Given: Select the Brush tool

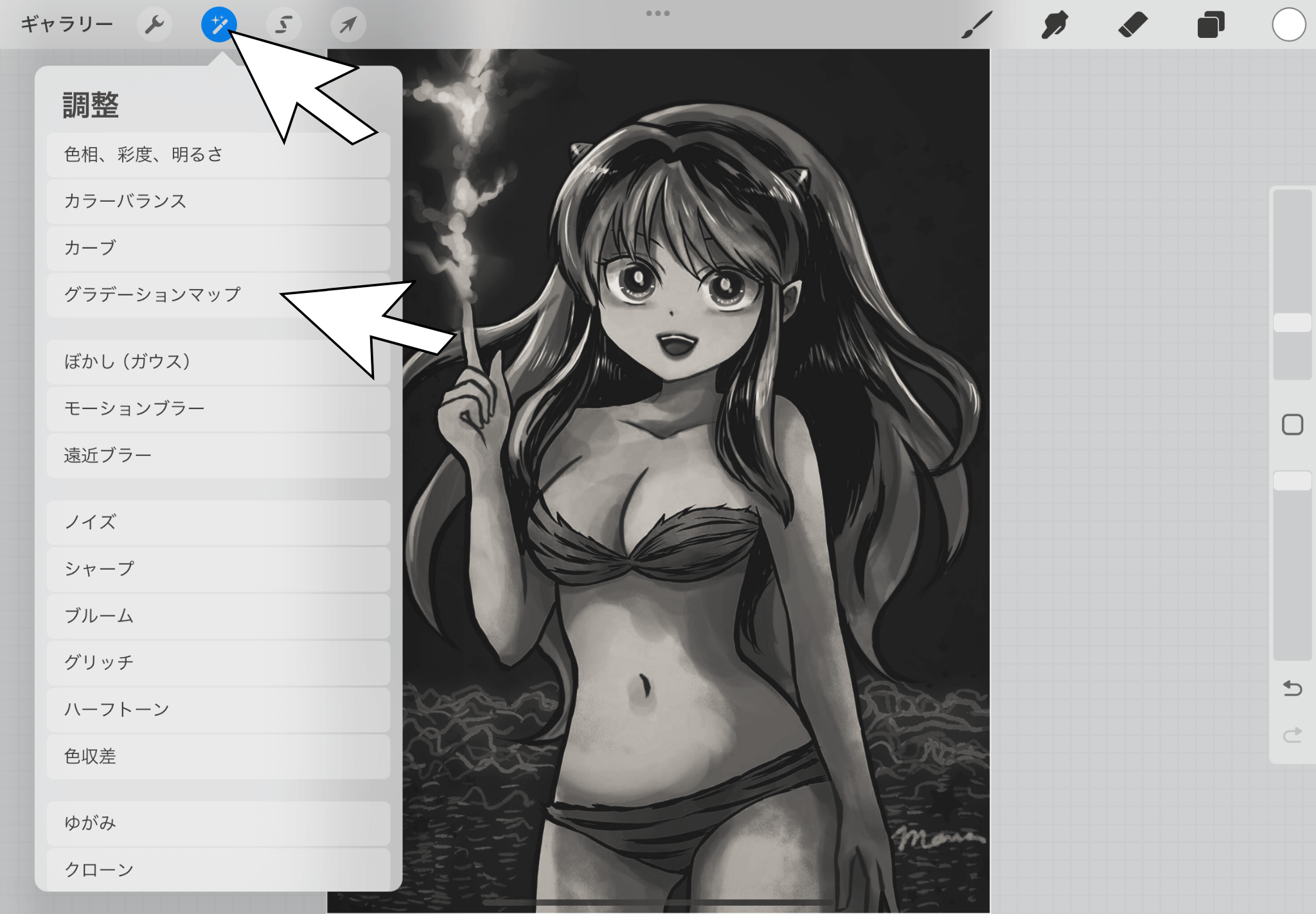Looking at the screenshot, I should 977,25.
